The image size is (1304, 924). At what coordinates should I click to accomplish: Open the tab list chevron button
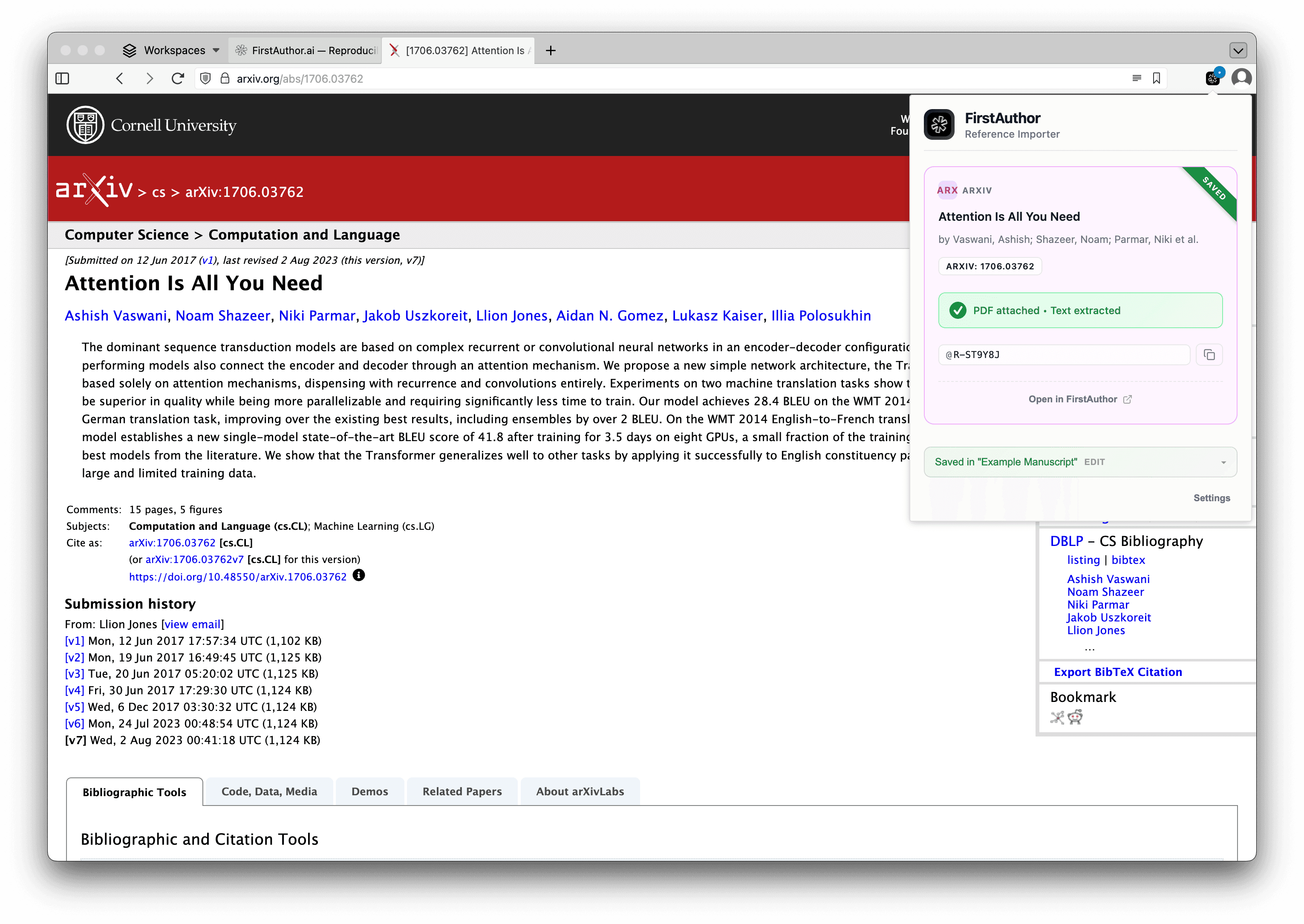pos(1238,51)
